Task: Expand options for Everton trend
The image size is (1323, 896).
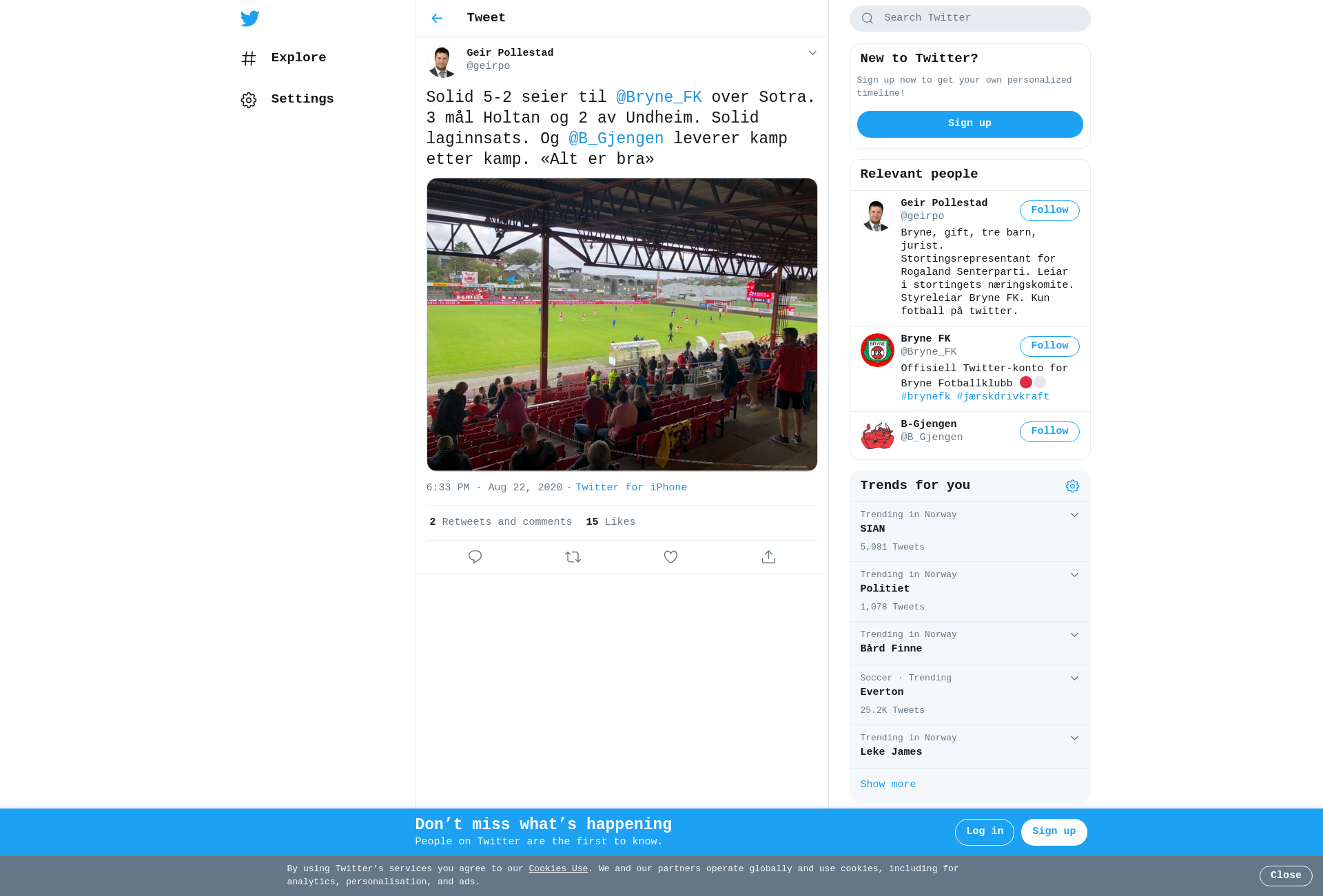Action: [1074, 678]
